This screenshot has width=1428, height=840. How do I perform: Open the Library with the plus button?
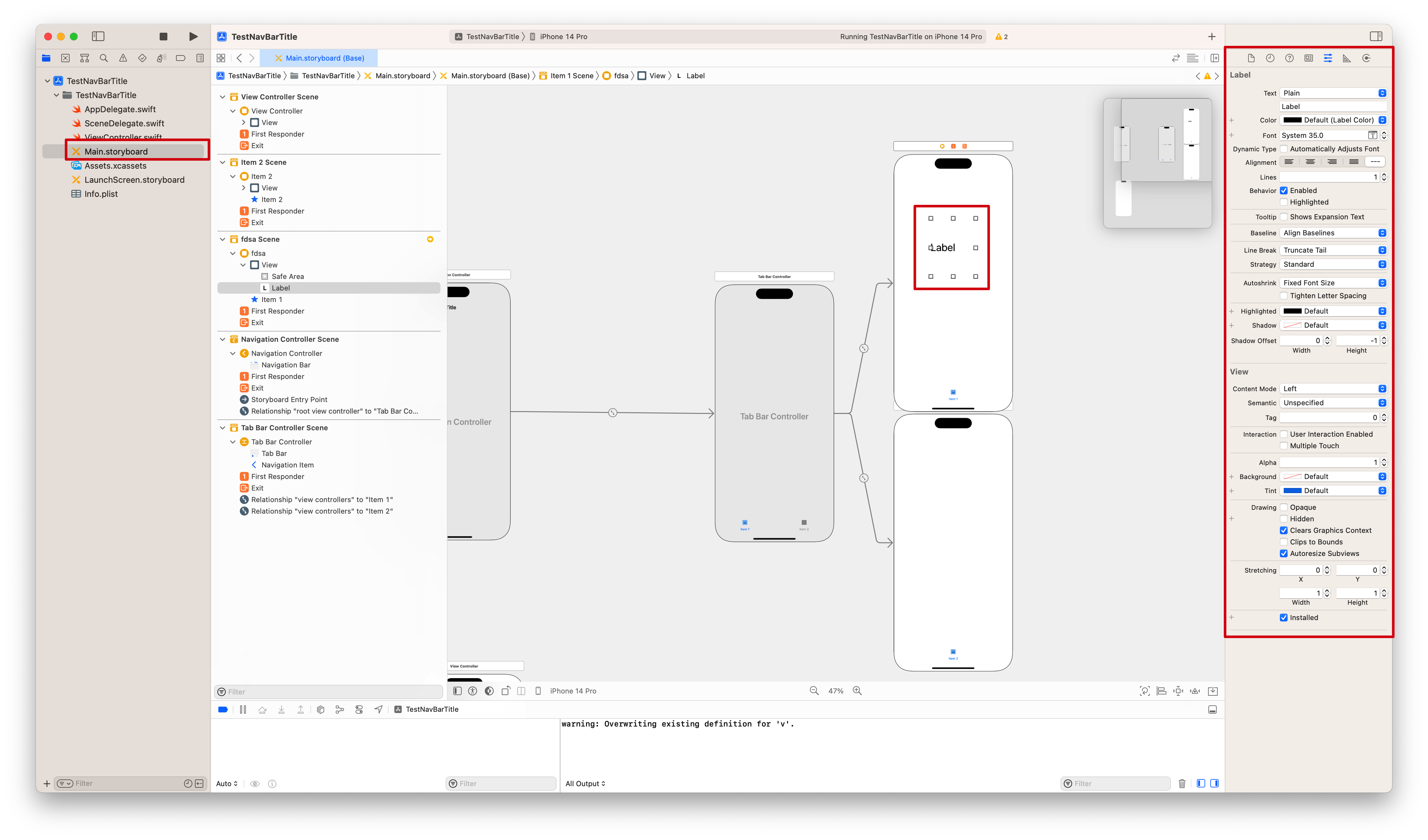pos(1212,36)
